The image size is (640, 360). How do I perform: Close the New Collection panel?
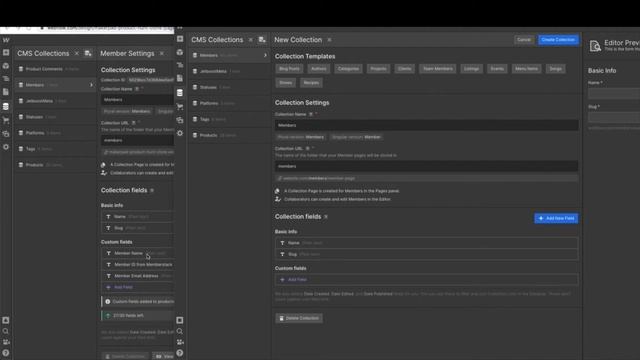pyautogui.click(x=329, y=40)
